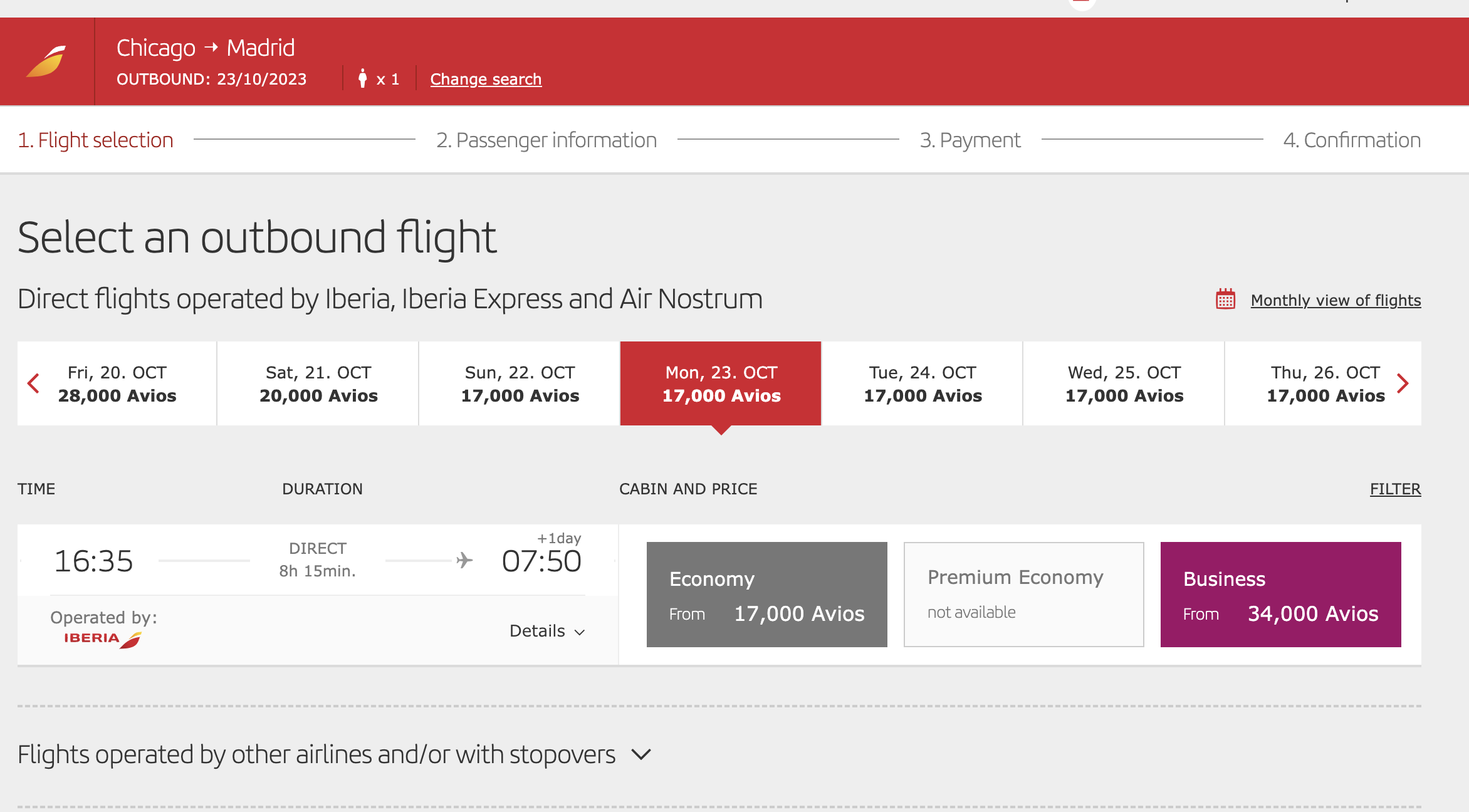Select the Wed, 25 Oct date tab
Screen dimensions: 1469x812
tap(1124, 383)
